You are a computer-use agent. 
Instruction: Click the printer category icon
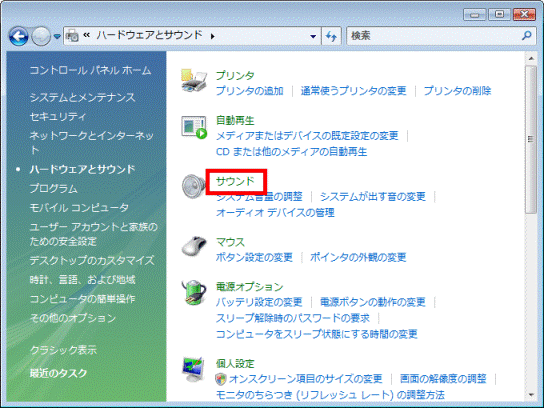pos(194,80)
